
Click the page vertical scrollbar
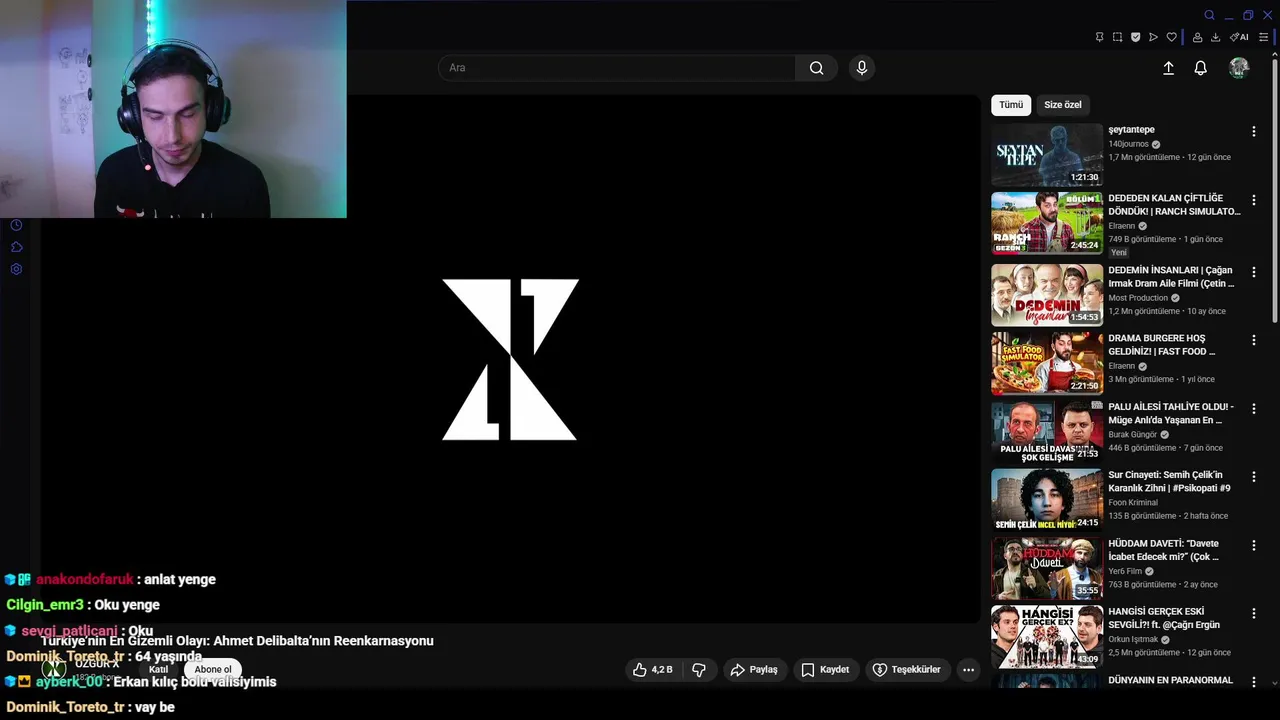click(1275, 190)
